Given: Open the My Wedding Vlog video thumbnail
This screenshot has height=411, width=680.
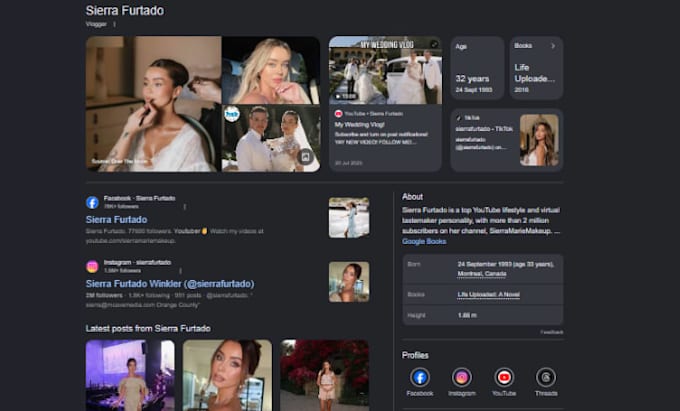Looking at the screenshot, I should pos(386,70).
